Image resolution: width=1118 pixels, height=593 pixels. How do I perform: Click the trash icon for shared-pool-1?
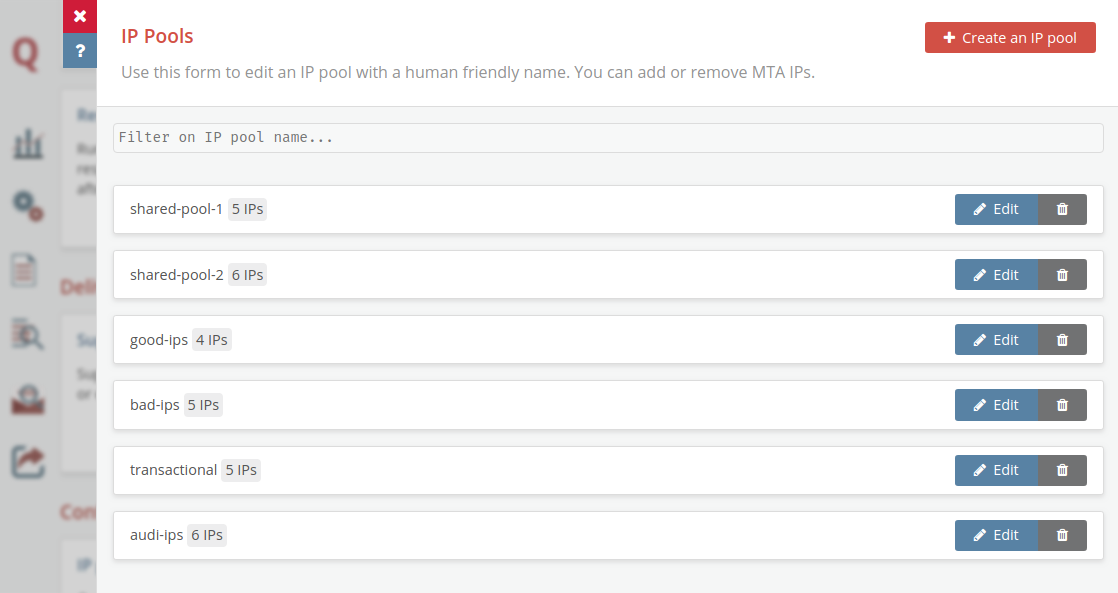click(1063, 209)
